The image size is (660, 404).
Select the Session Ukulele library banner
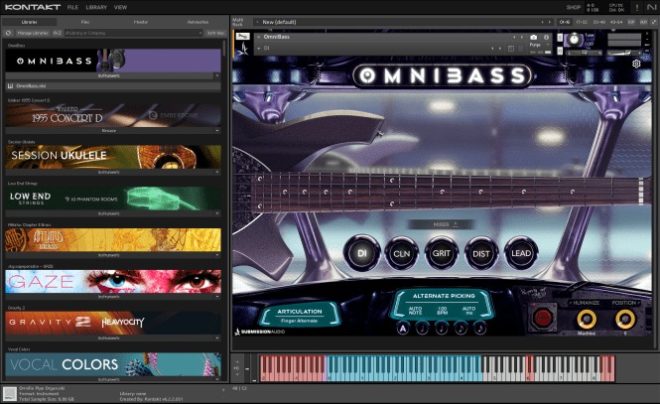pyautogui.click(x=113, y=157)
